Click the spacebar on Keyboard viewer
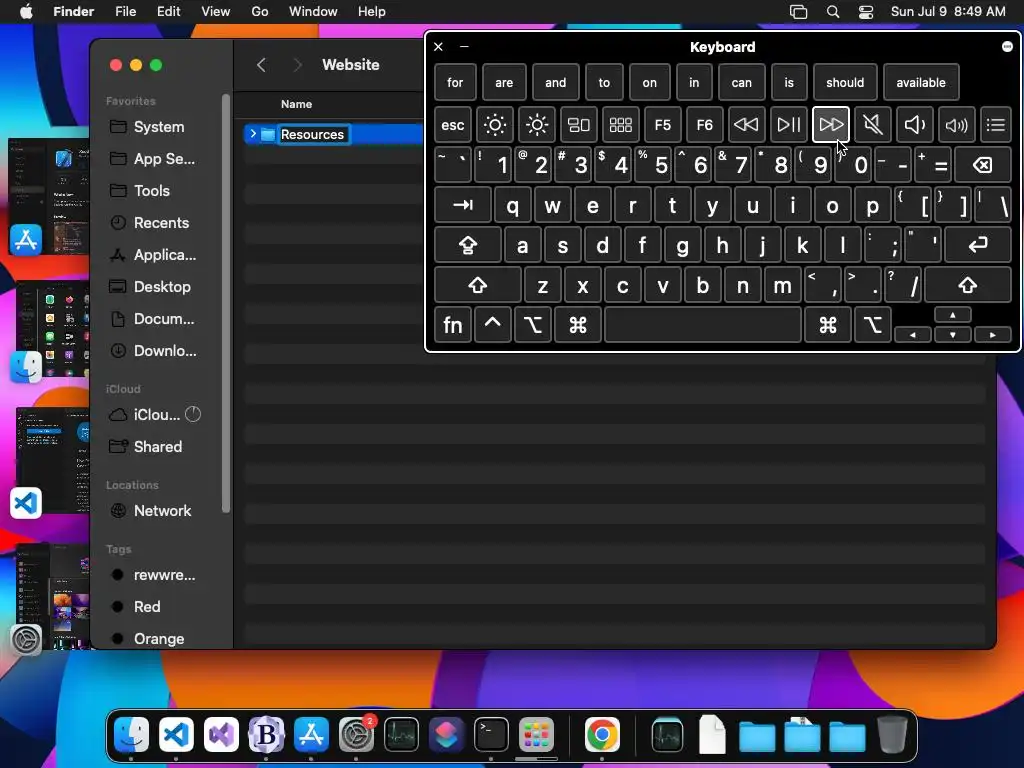 703,325
